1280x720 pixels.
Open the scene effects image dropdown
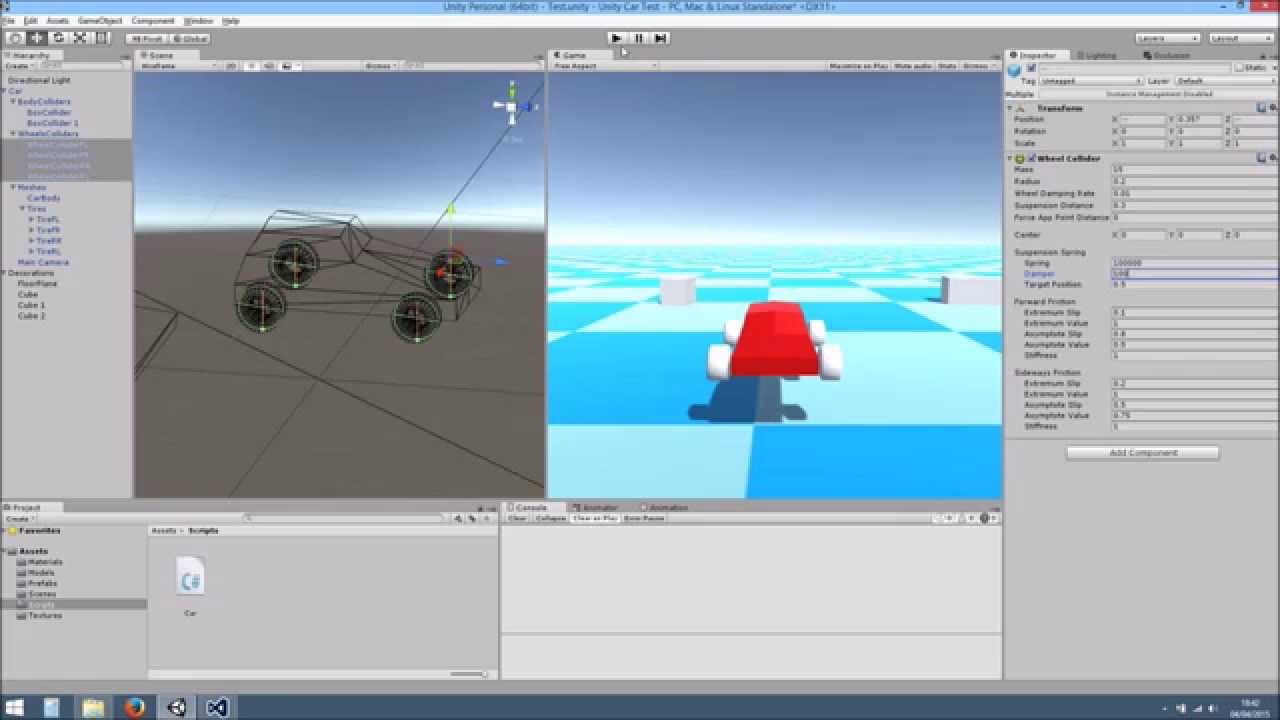coord(290,66)
